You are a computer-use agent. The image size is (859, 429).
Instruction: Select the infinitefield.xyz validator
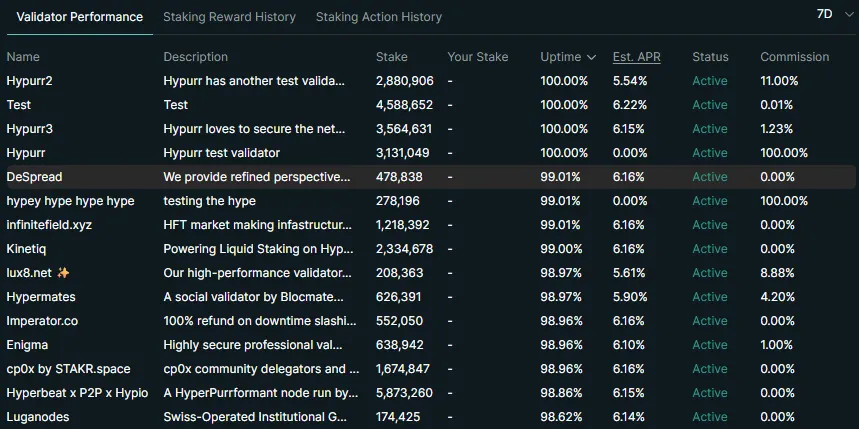point(49,225)
